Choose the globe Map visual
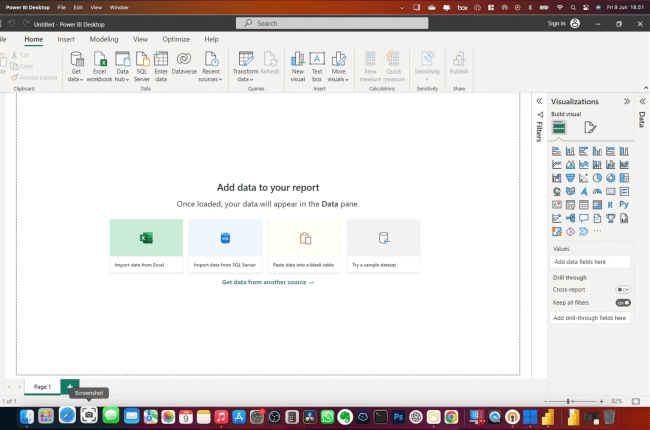Image resolution: width=650 pixels, height=430 pixels. [557, 191]
